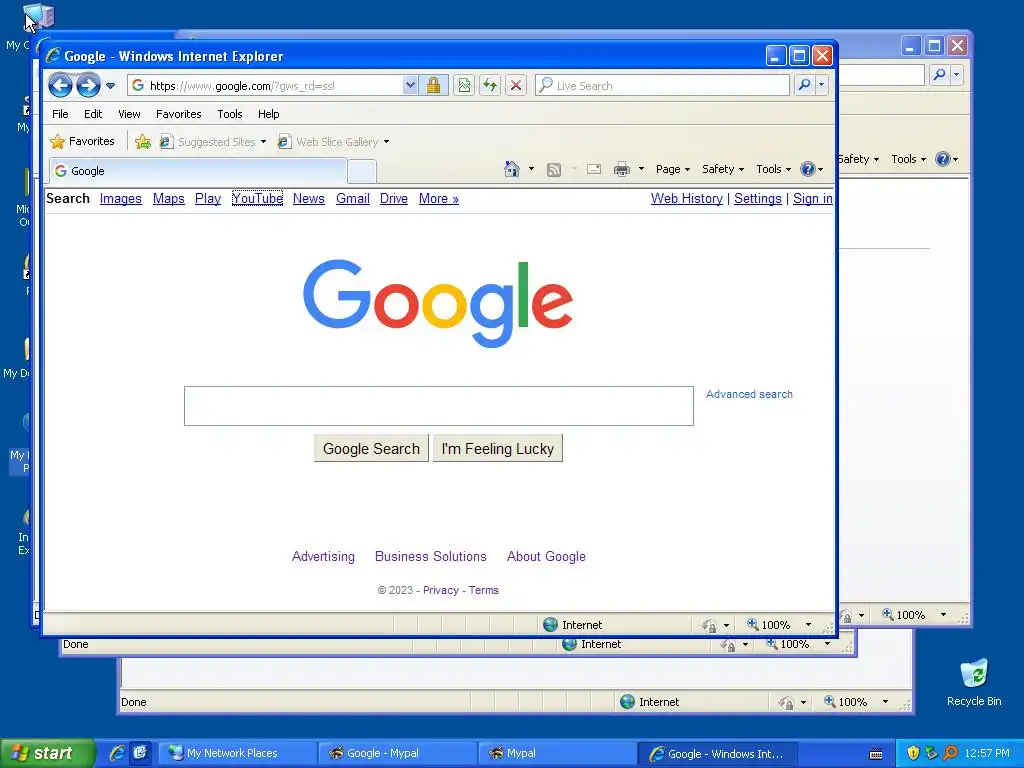This screenshot has width=1024, height=768.
Task: Open the YouTube link
Action: click(x=257, y=199)
